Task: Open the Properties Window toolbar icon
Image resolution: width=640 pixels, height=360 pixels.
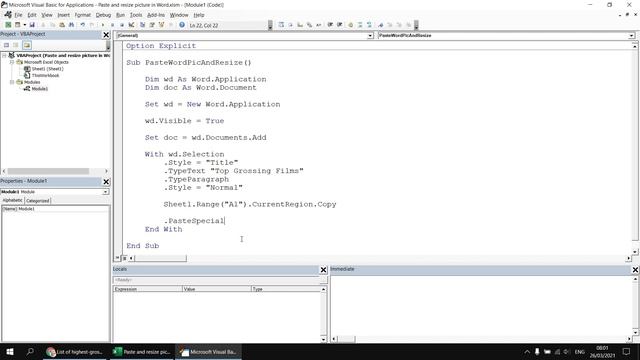Action: (x=152, y=25)
